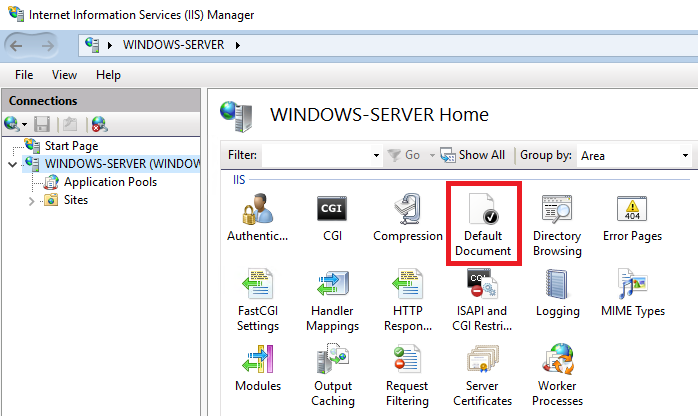Click the Show All button

pos(473,155)
